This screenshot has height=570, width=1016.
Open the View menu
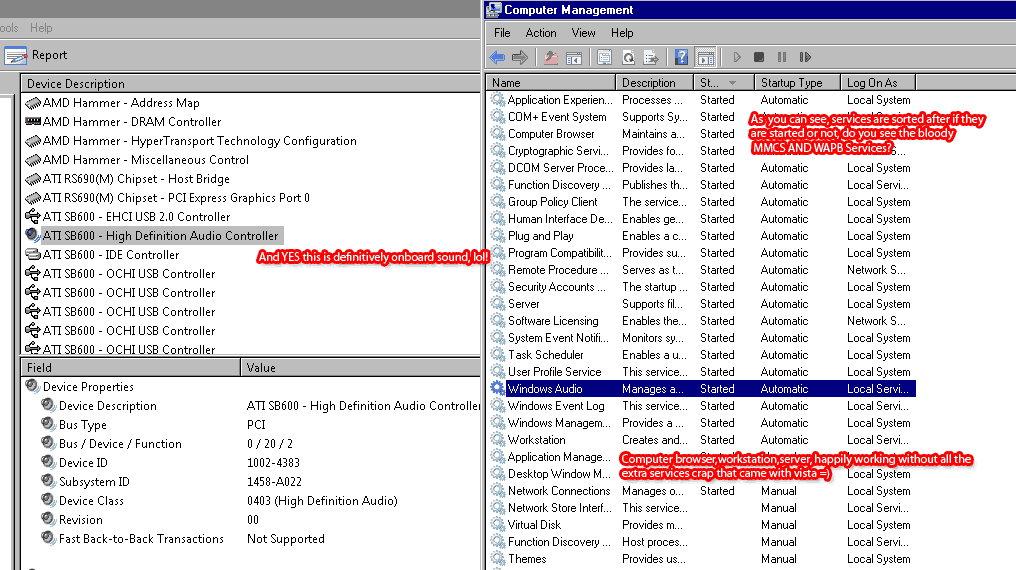[583, 33]
